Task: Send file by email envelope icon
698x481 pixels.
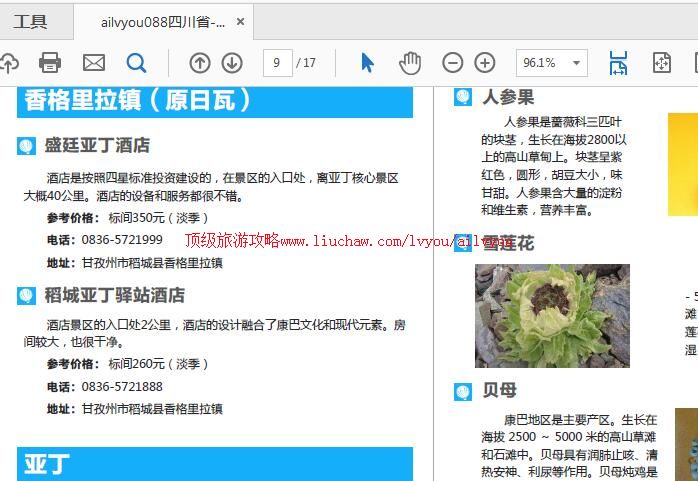Action: [x=94, y=63]
